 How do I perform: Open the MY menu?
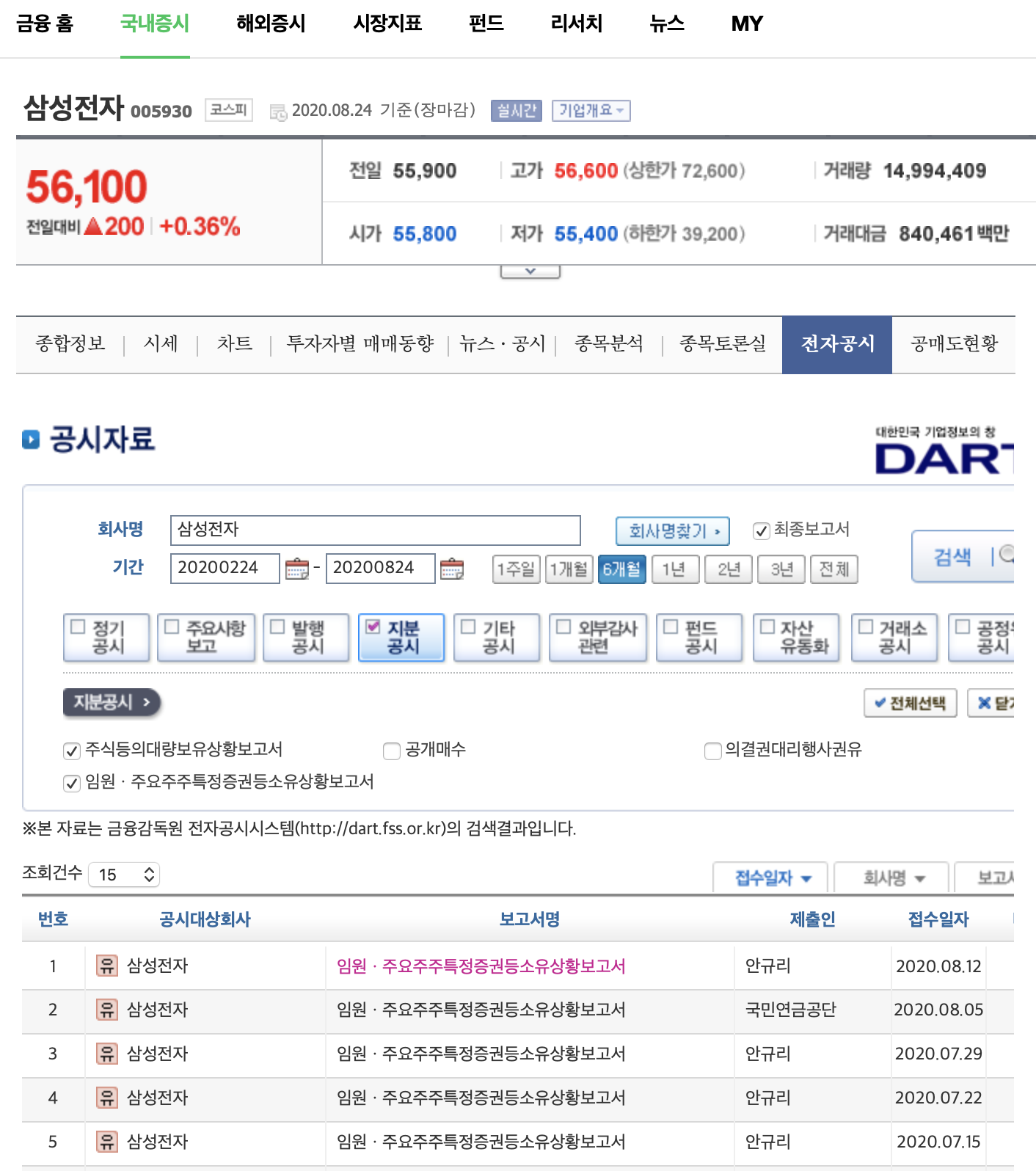[747, 23]
